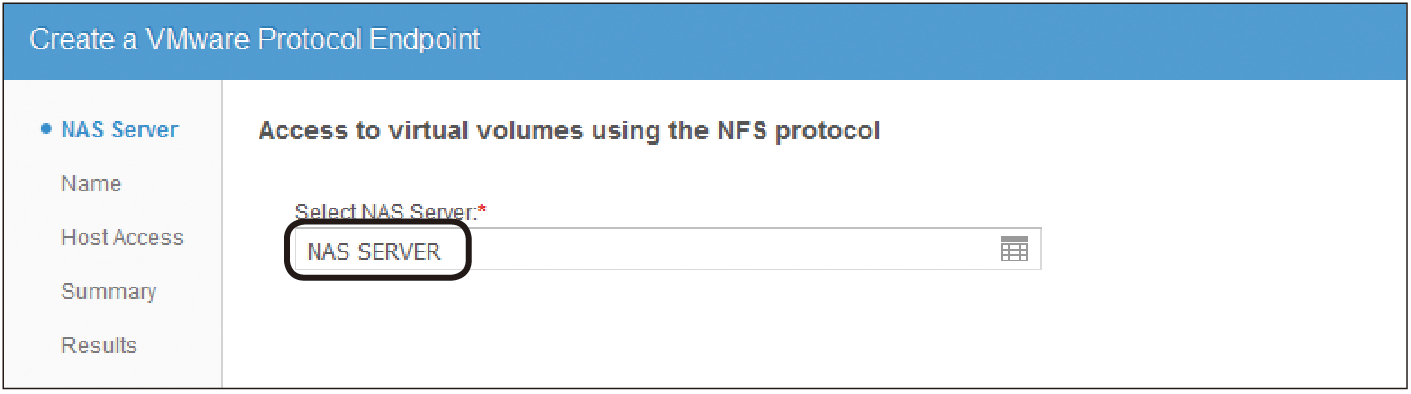The width and height of the screenshot is (1411, 394).
Task: Expand the Select NAS Server combo box
Action: click(x=665, y=250)
